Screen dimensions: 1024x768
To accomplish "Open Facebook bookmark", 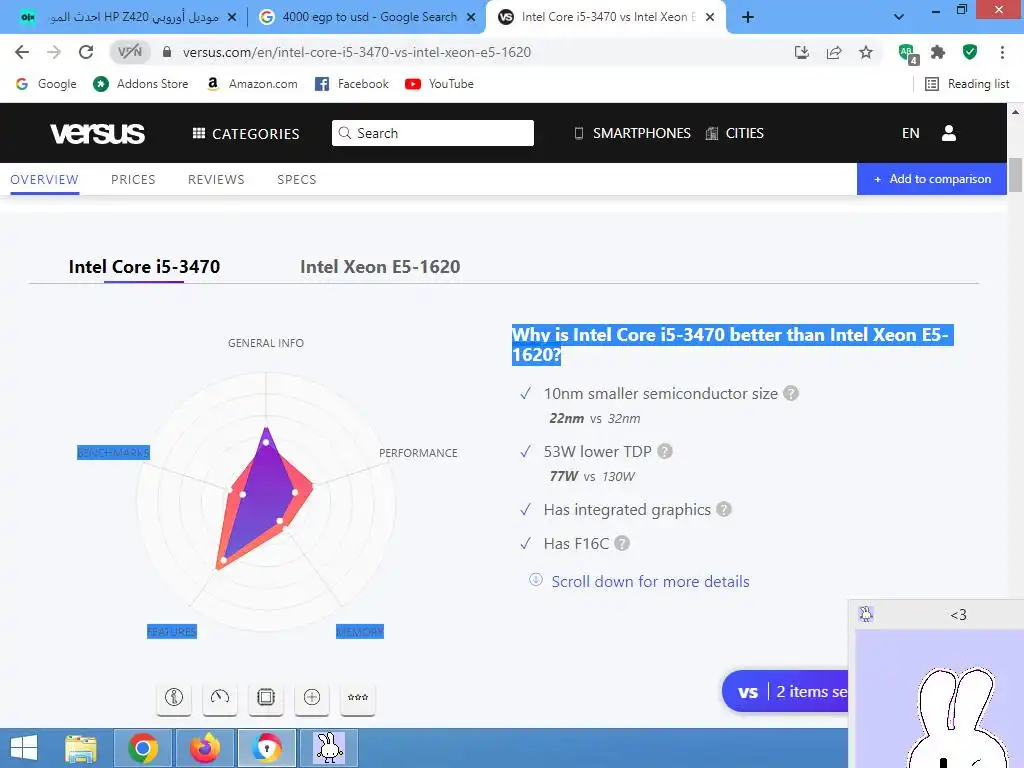I will click(351, 84).
